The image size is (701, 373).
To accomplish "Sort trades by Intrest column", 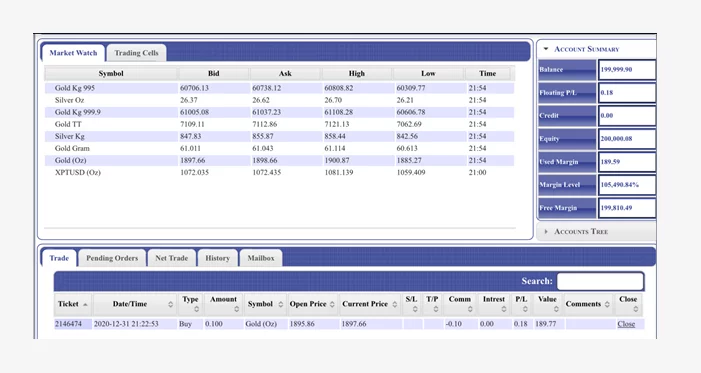I will tap(494, 304).
